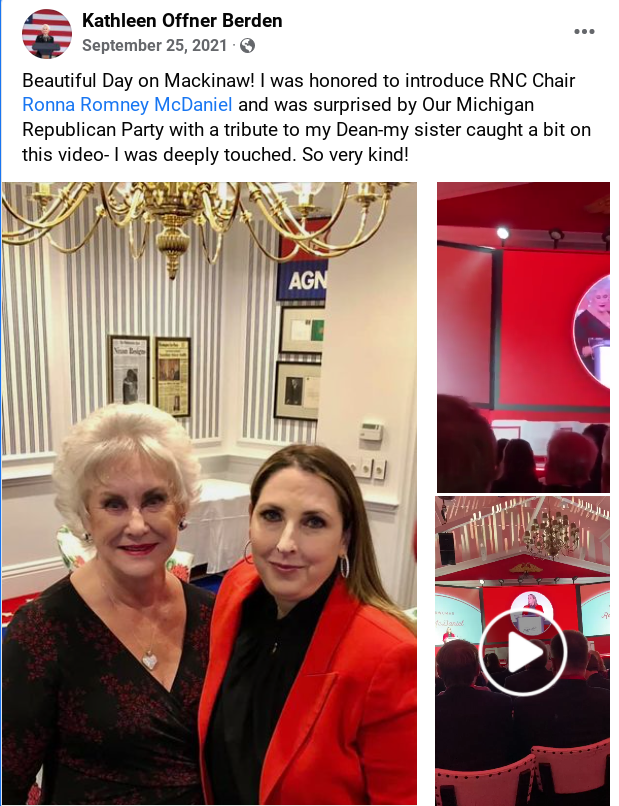The image size is (619, 806).
Task: Click the framed Nixon Resigns newspaper in photo
Action: [129, 370]
